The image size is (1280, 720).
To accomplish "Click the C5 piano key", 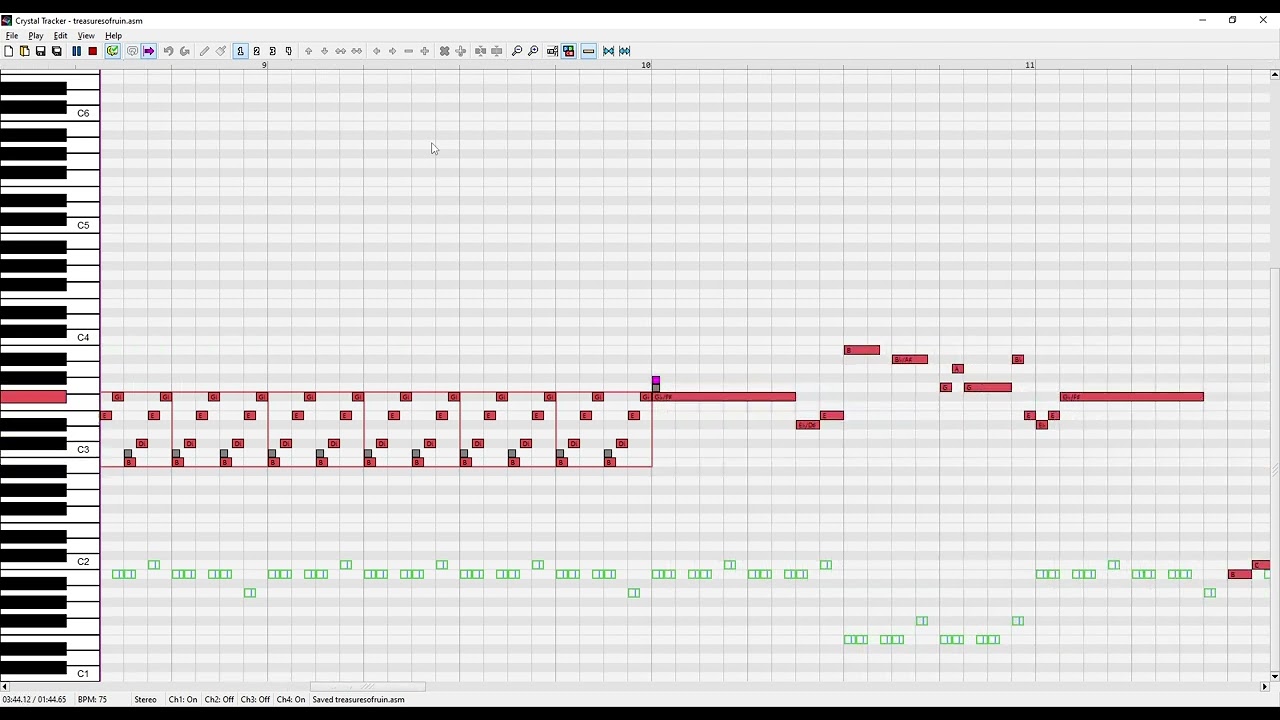I will click(83, 226).
